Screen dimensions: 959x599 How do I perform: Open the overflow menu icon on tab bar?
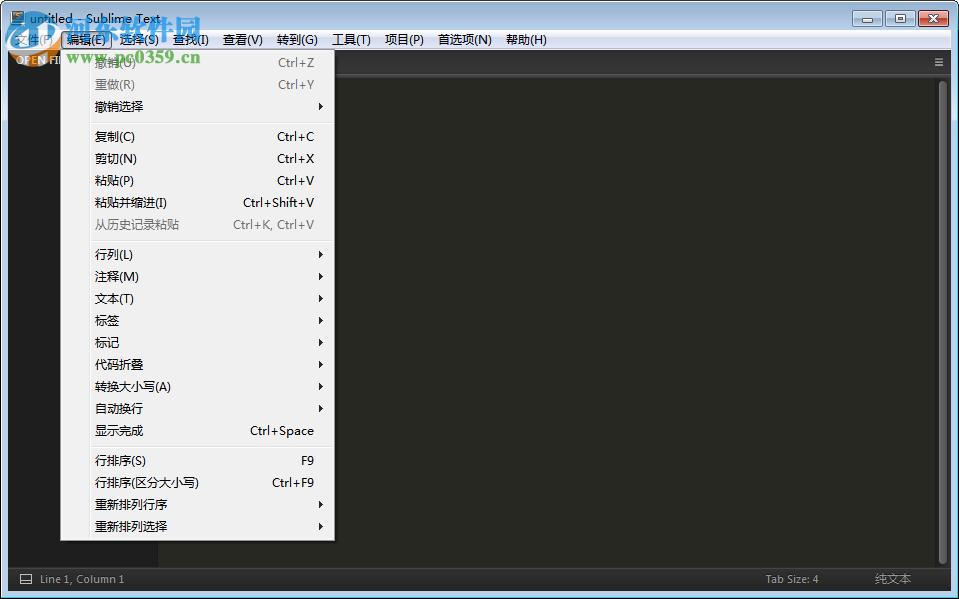pyautogui.click(x=938, y=61)
